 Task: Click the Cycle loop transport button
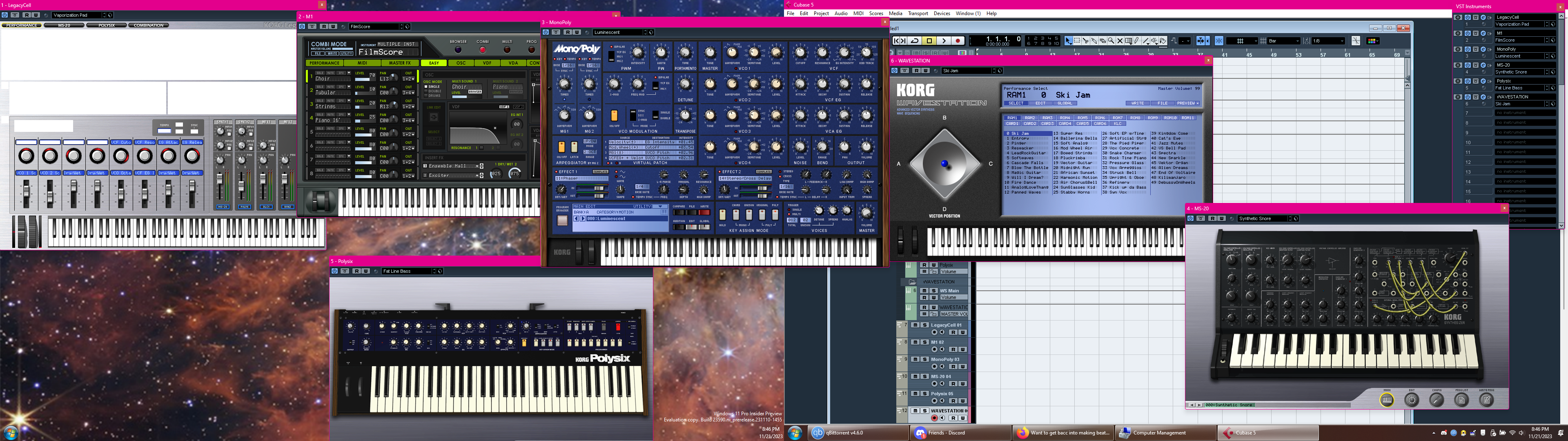tap(915, 41)
